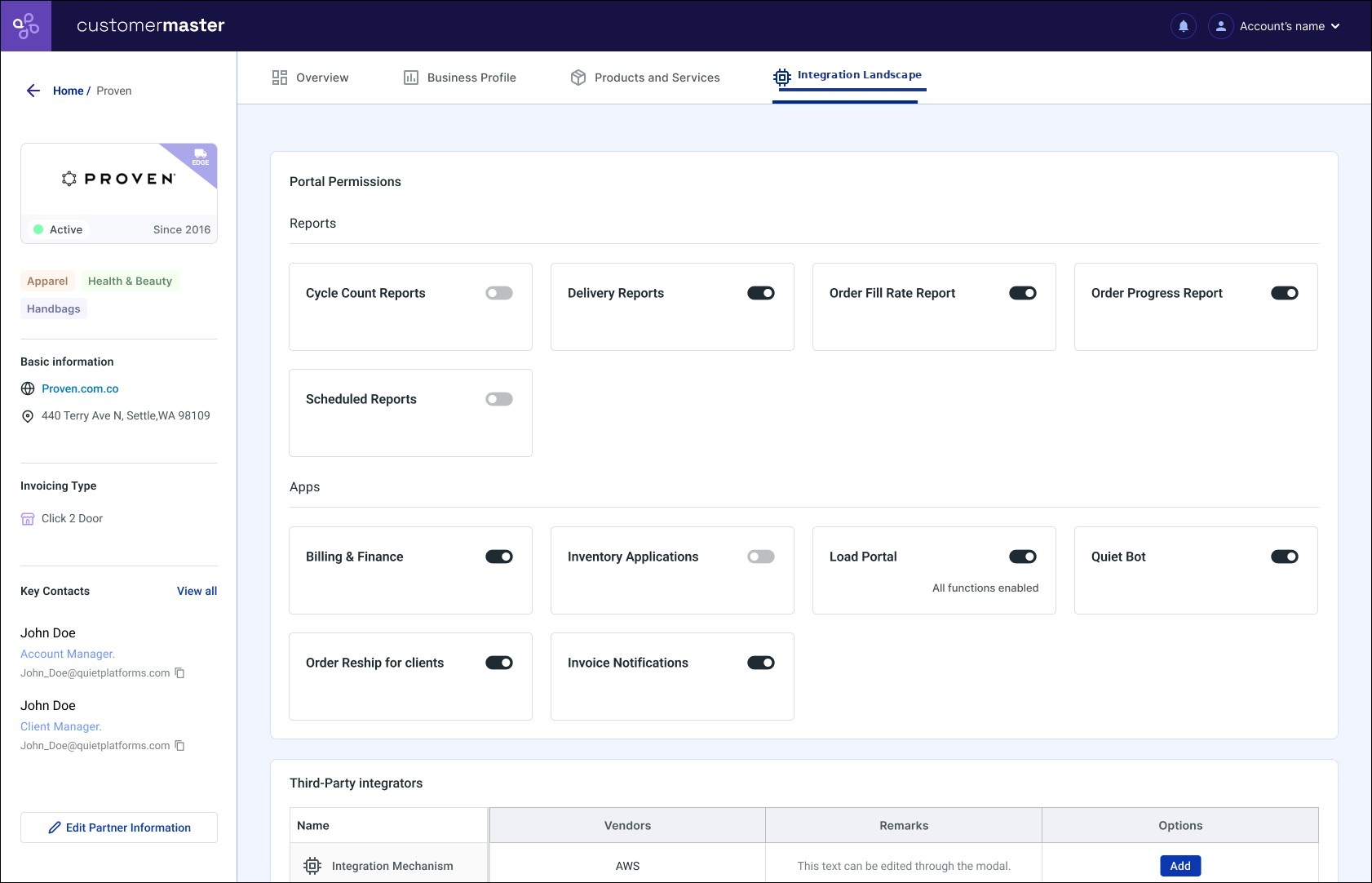Disable Order Reship for clients
The height and width of the screenshot is (883, 1372).
499,663
